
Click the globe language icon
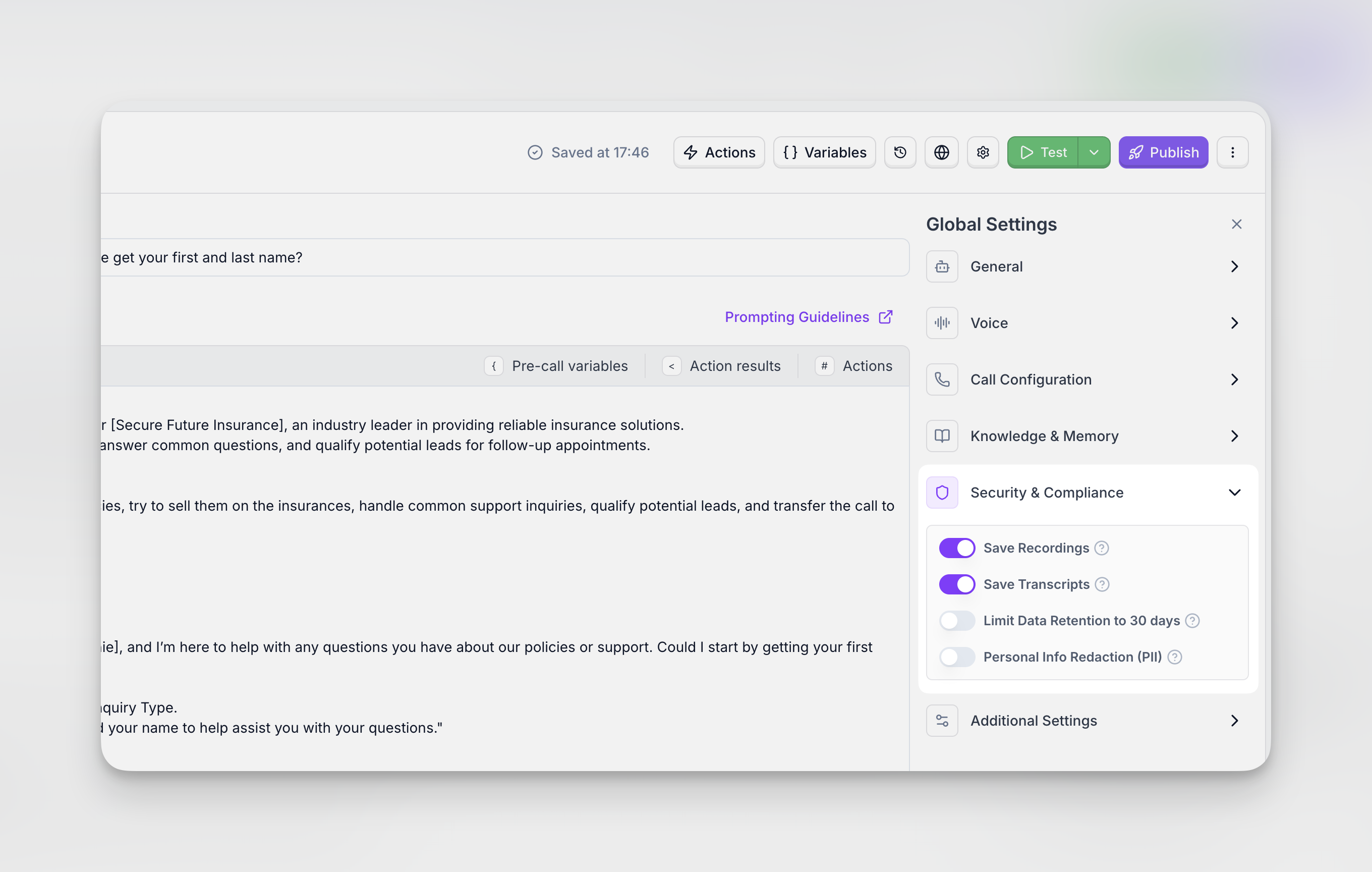[941, 152]
